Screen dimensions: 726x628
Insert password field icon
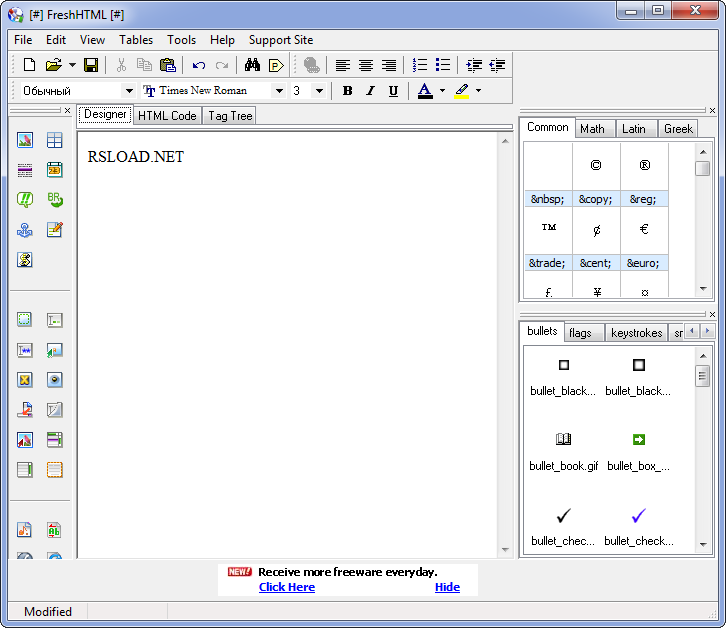click(25, 350)
